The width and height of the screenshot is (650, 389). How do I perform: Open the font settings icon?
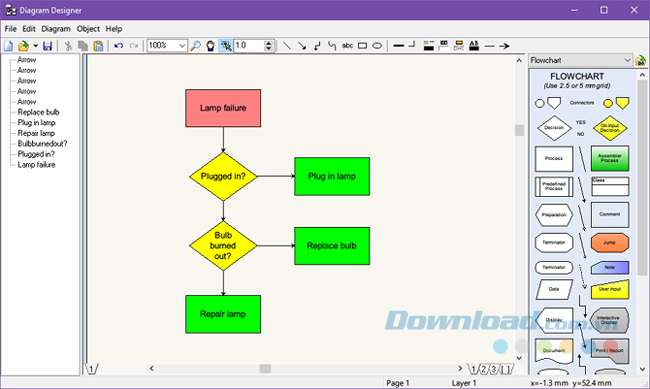(x=474, y=46)
